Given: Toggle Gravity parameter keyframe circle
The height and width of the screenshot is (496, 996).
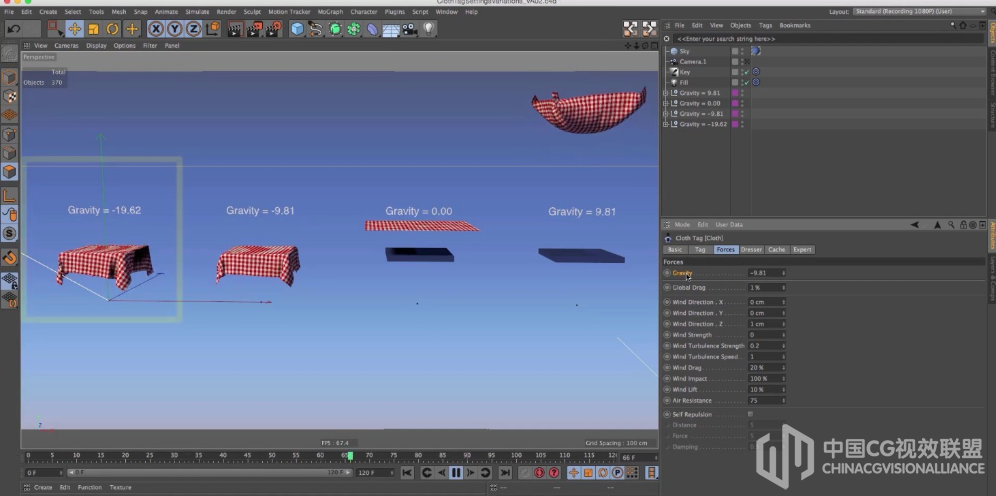Looking at the screenshot, I should click(x=667, y=273).
